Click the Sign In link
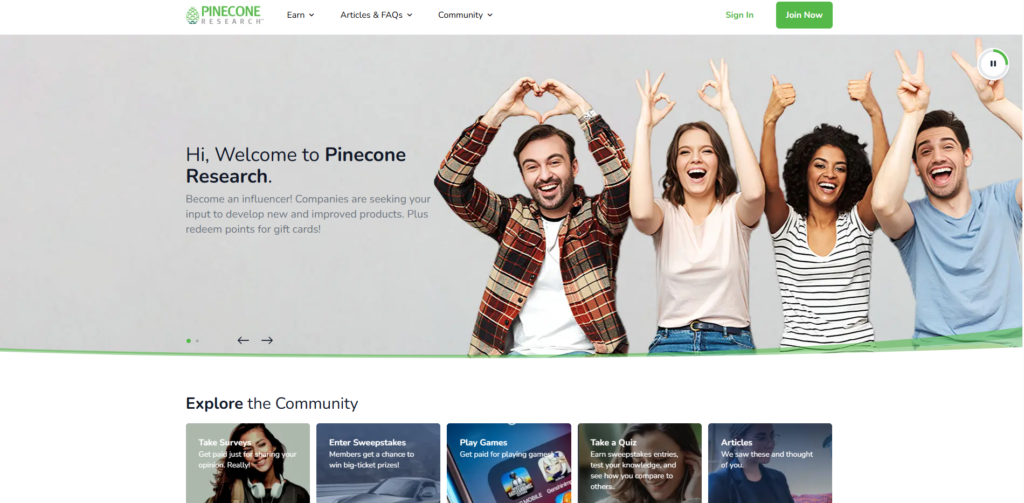 click(x=739, y=15)
